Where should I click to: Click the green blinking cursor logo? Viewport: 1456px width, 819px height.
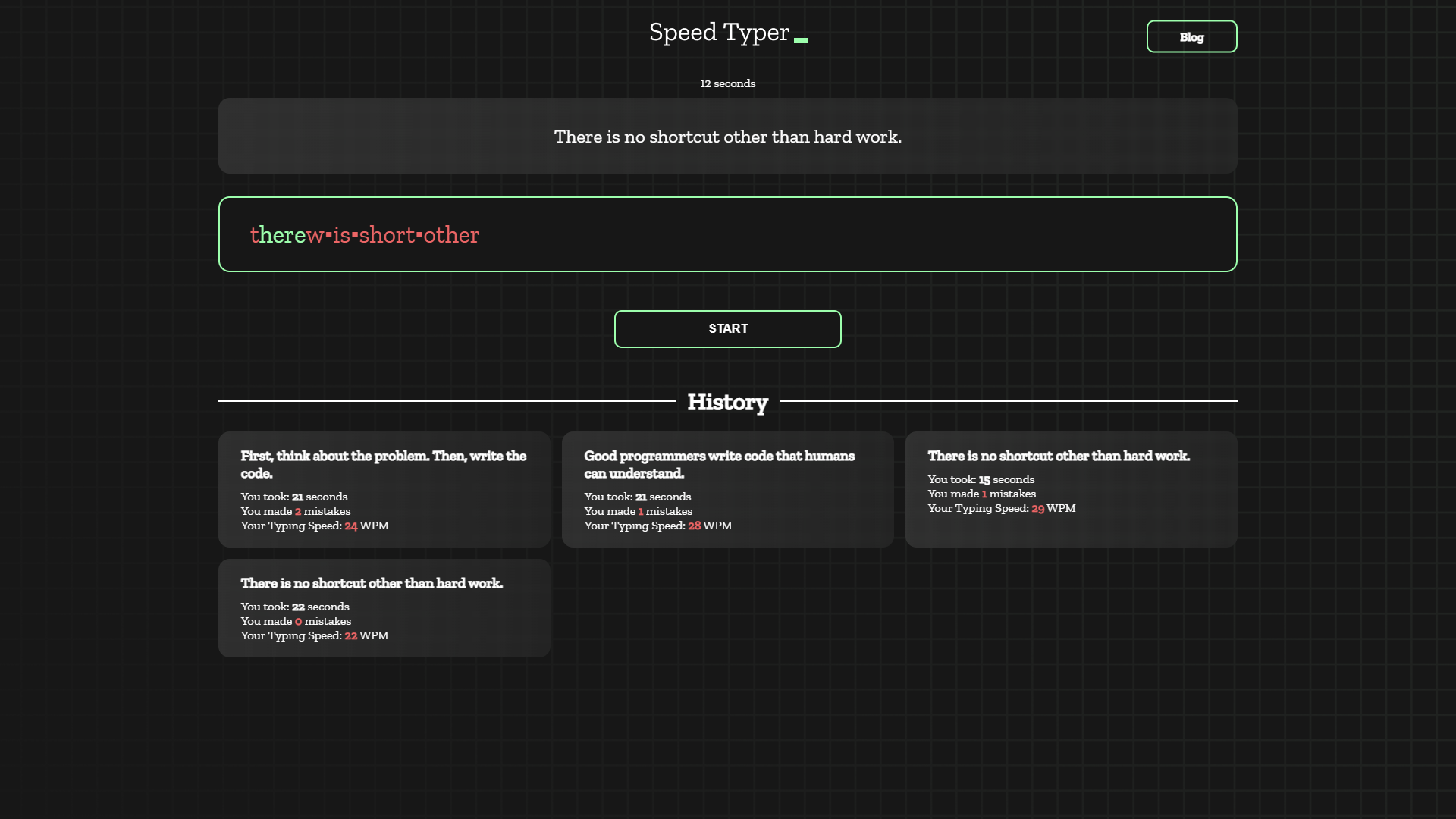tap(801, 40)
